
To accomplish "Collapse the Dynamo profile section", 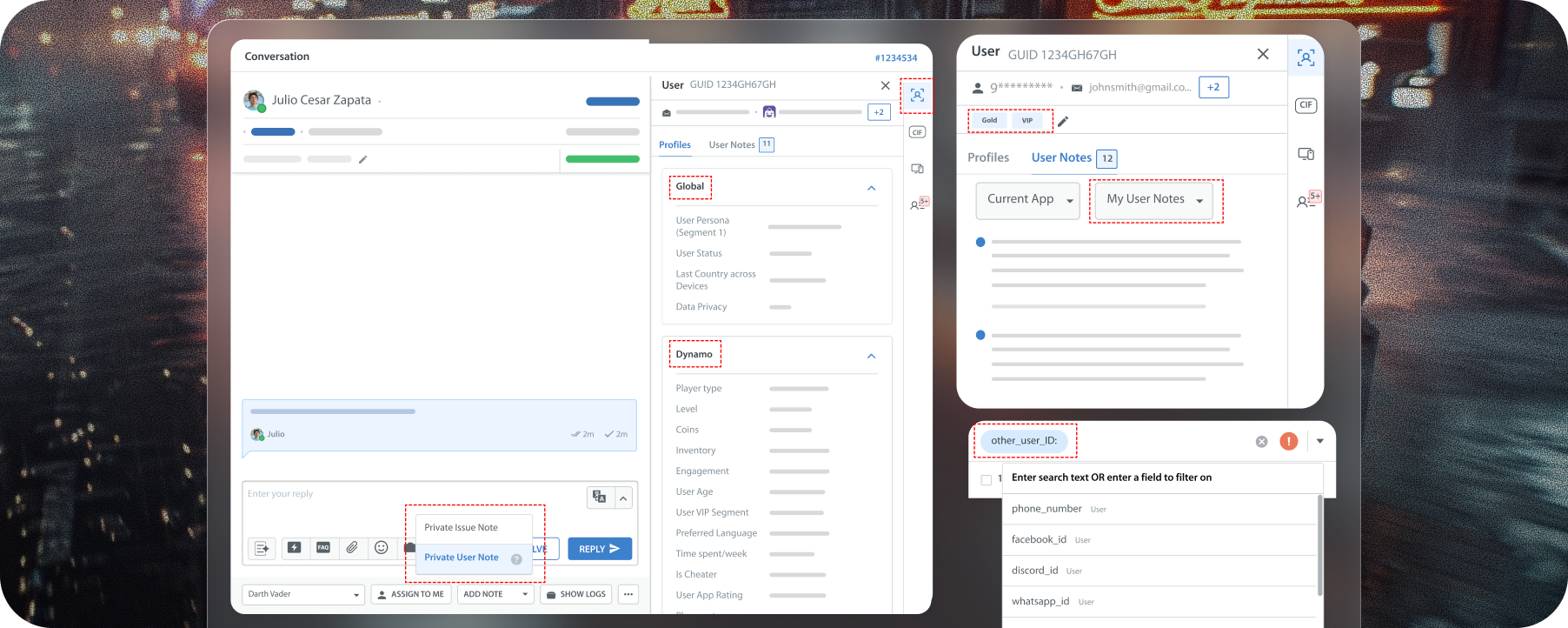I will (x=871, y=356).
